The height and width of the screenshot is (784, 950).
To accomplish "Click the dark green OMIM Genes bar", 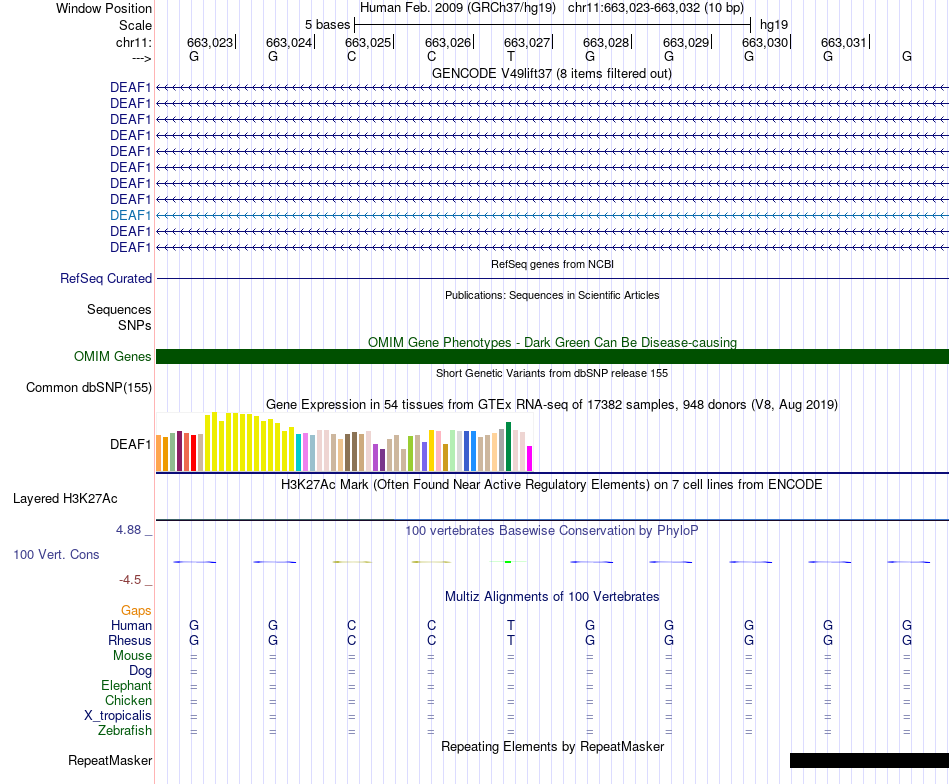I will pyautogui.click(x=552, y=356).
